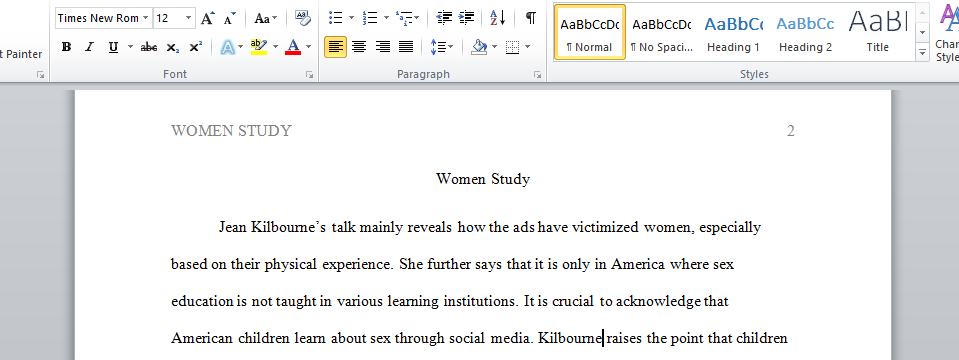This screenshot has height=360, width=959.
Task: Click the Shrink Font icon
Action: pyautogui.click(x=229, y=18)
